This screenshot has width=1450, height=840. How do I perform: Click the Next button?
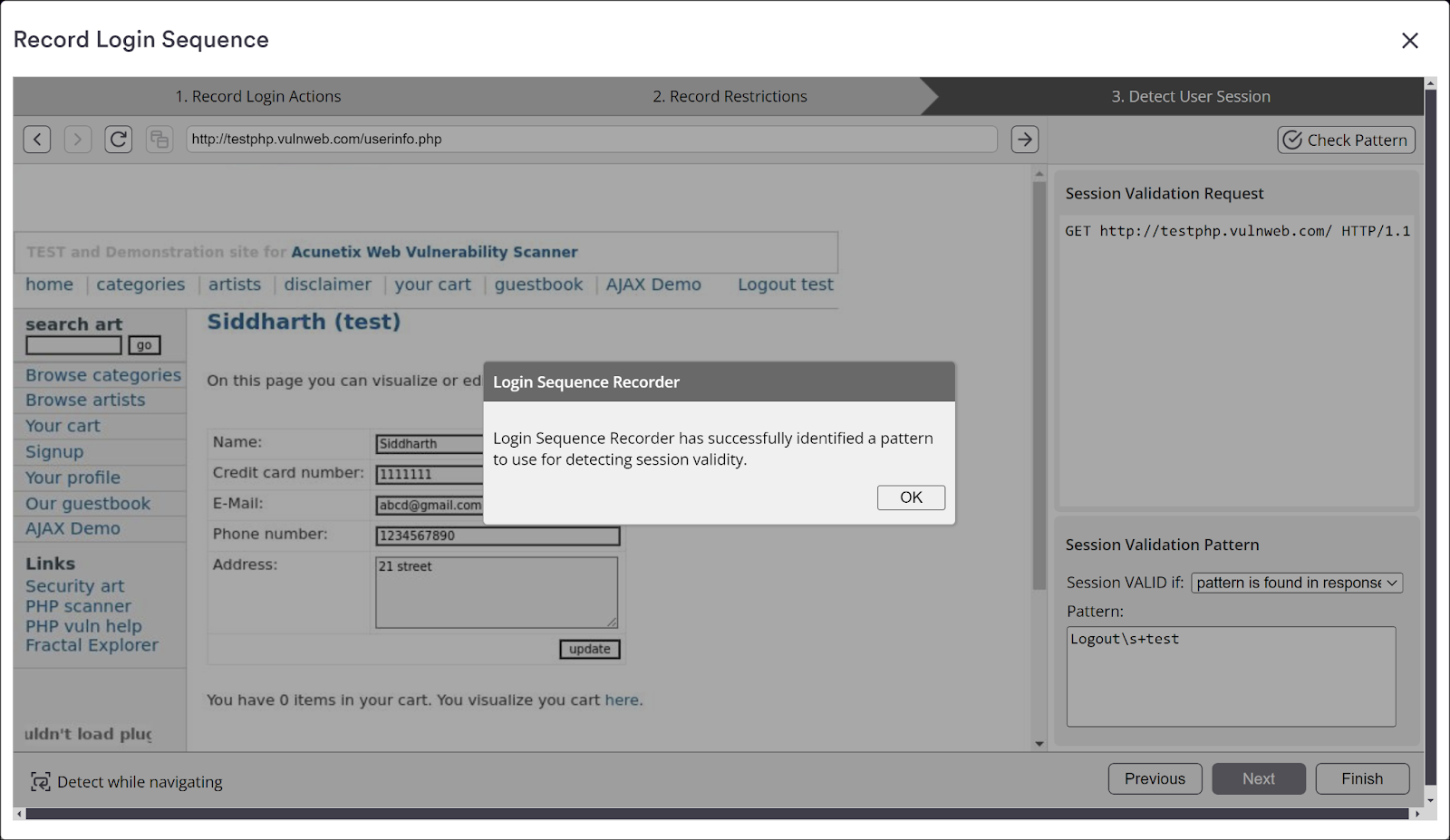tap(1258, 778)
